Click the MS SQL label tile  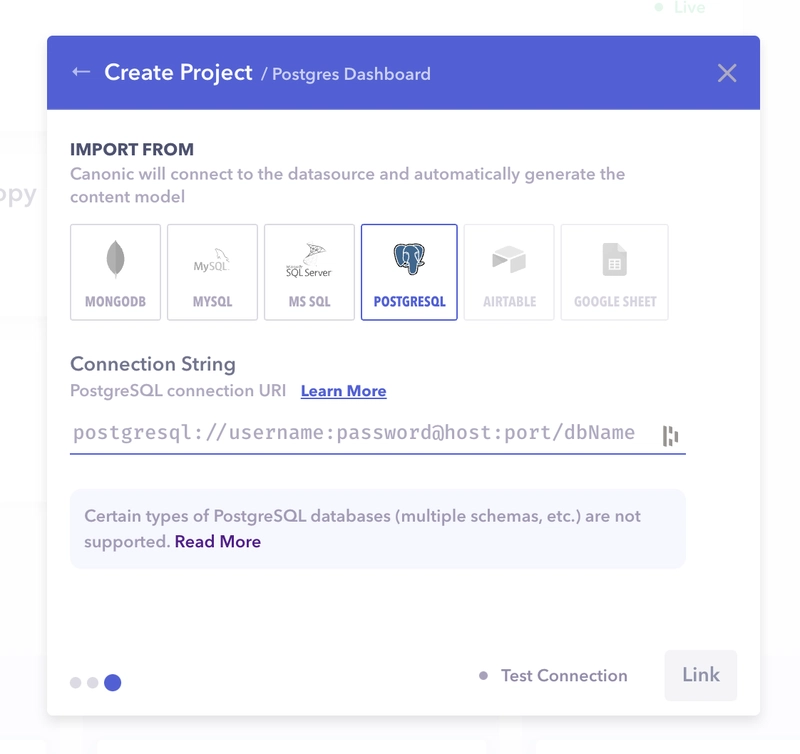(309, 272)
